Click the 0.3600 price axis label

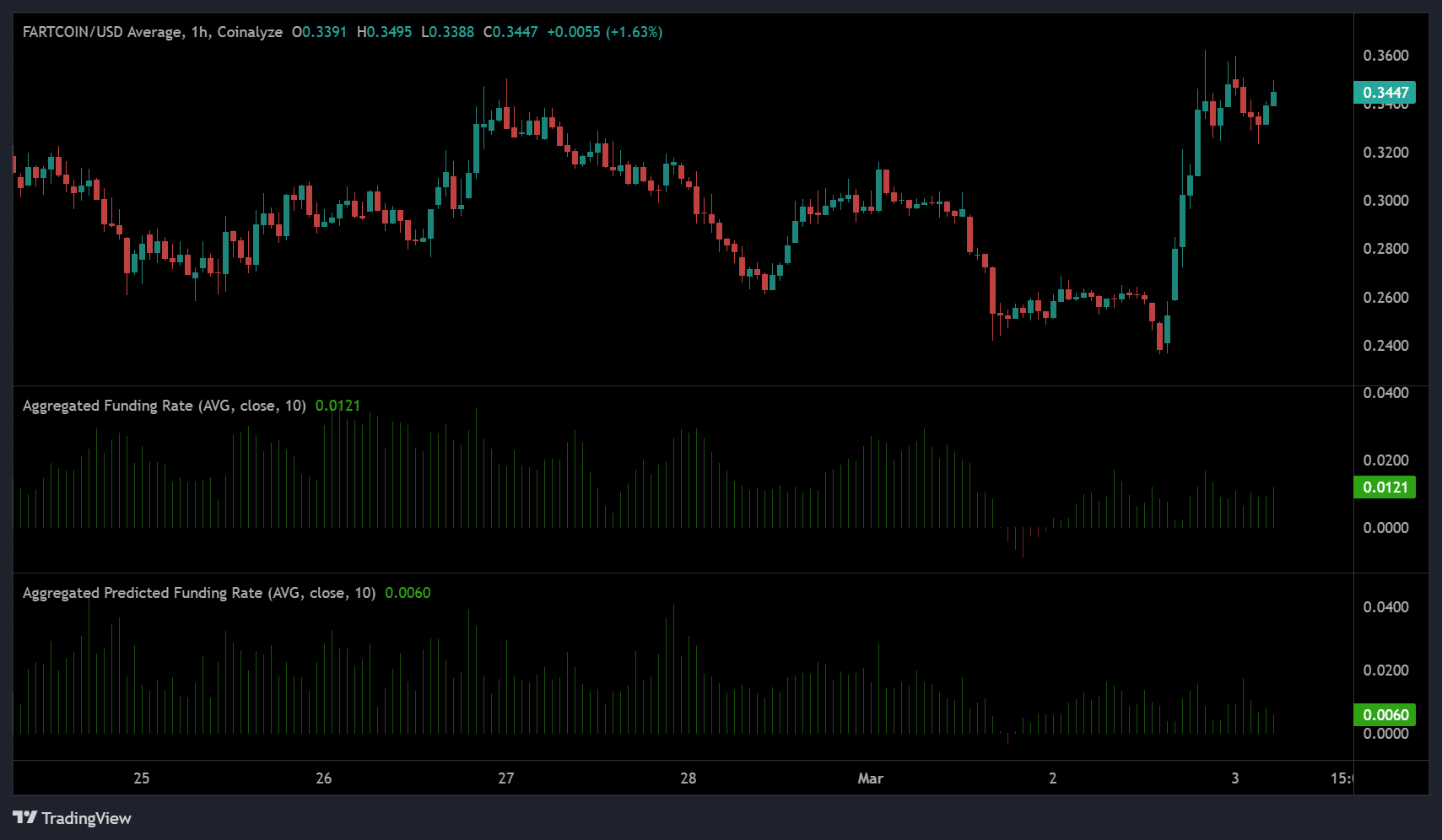pyautogui.click(x=1385, y=56)
